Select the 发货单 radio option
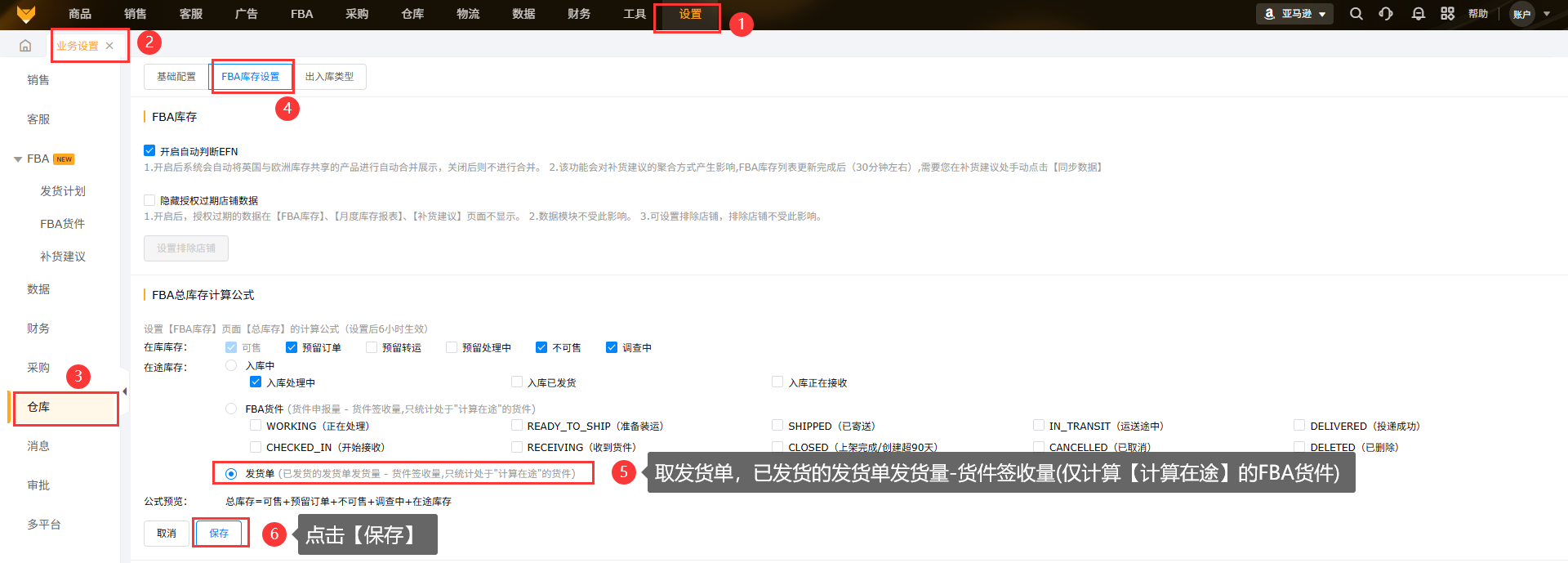Image resolution: width=1568 pixels, height=563 pixels. 231,474
